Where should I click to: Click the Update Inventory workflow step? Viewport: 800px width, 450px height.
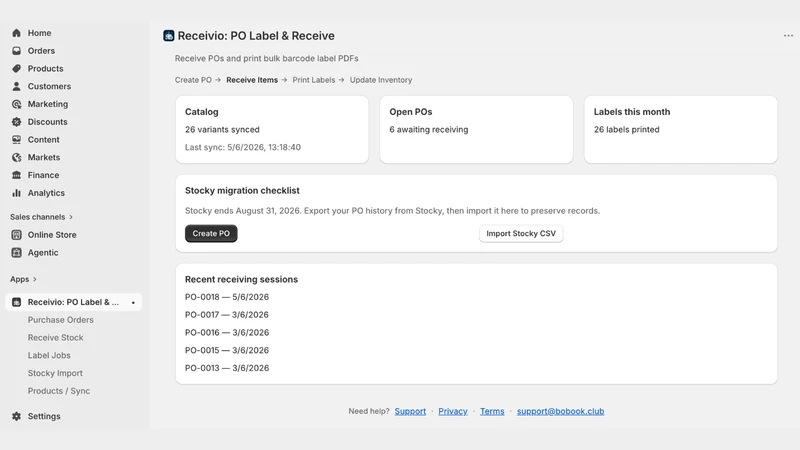pyautogui.click(x=381, y=80)
